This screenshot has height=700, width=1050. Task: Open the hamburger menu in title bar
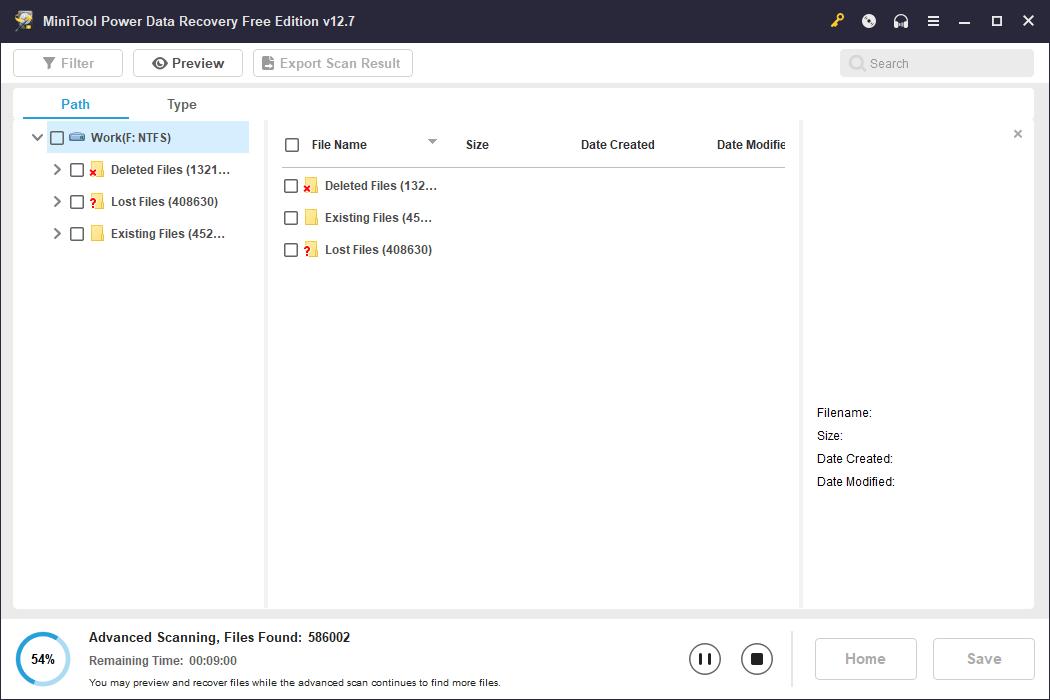tap(933, 21)
